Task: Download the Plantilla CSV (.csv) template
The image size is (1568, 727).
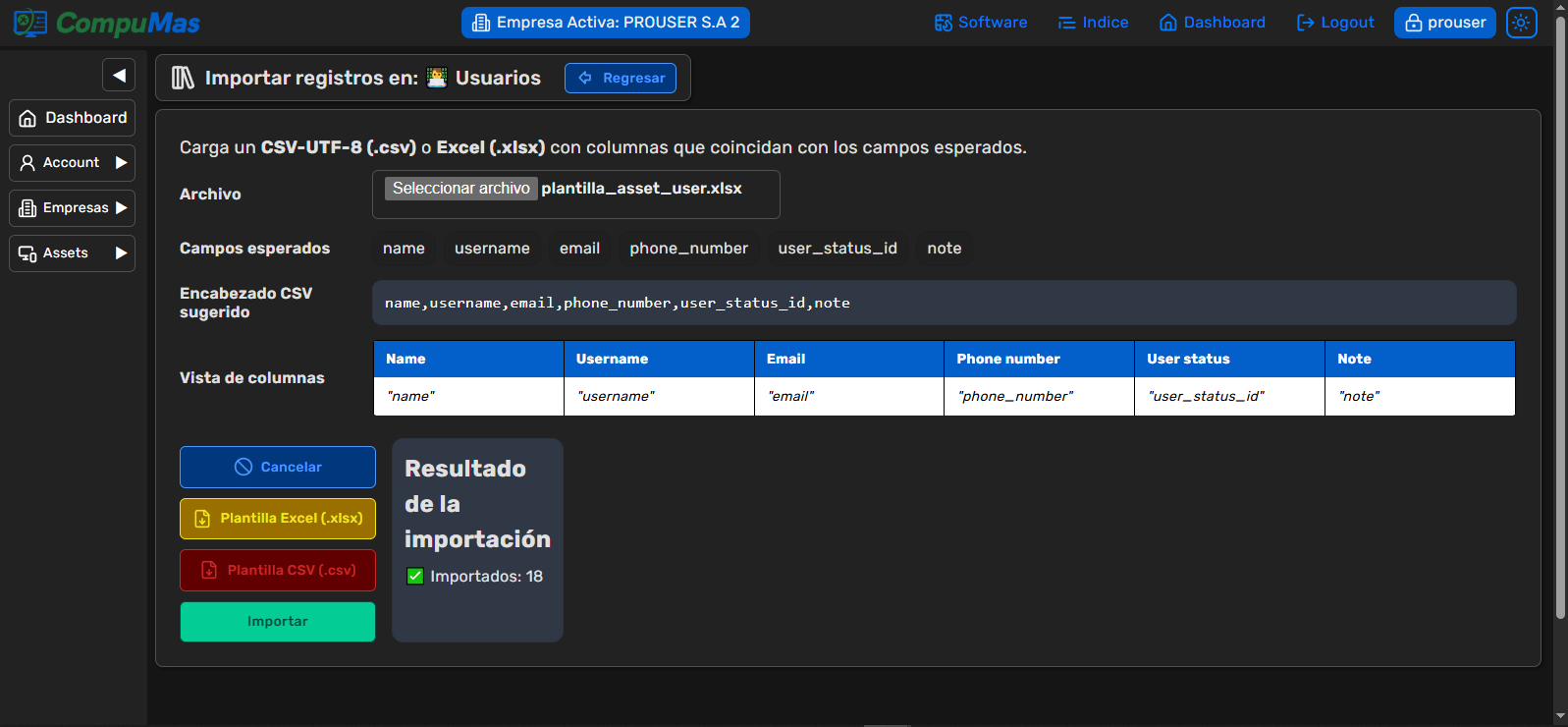Action: [x=278, y=571]
